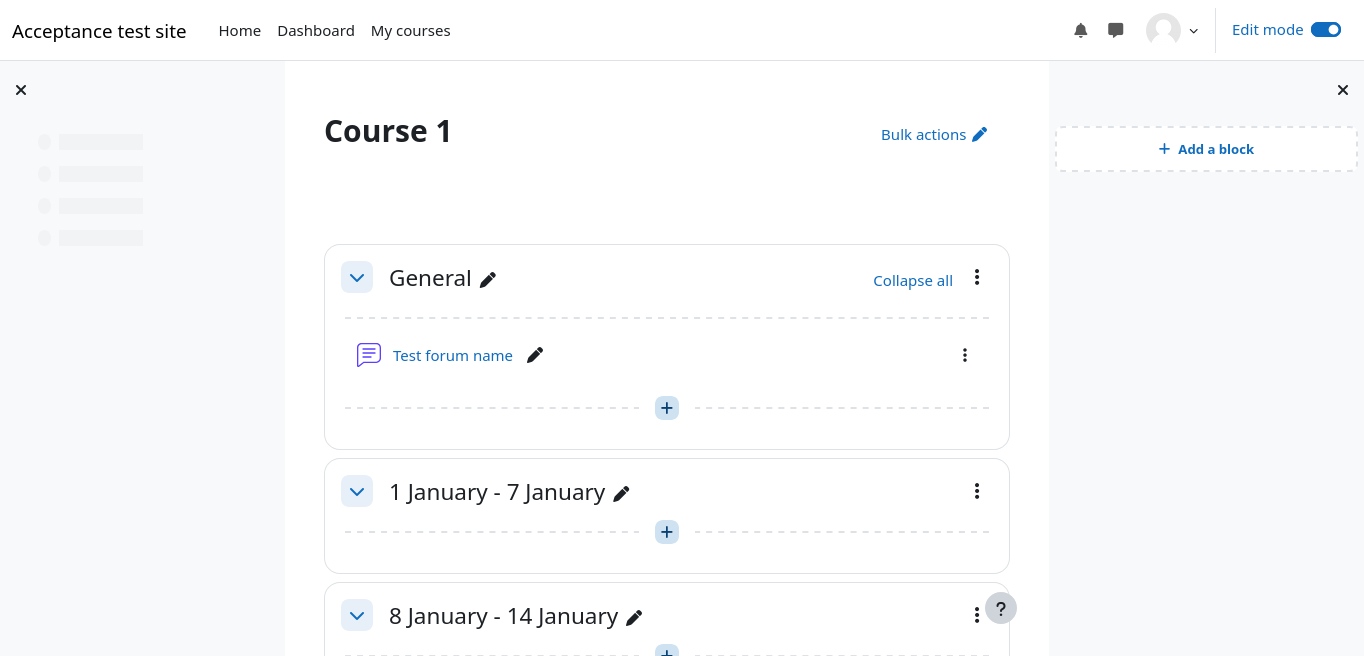Open the Test forum name actions menu
Image resolution: width=1364 pixels, height=656 pixels.
(965, 355)
